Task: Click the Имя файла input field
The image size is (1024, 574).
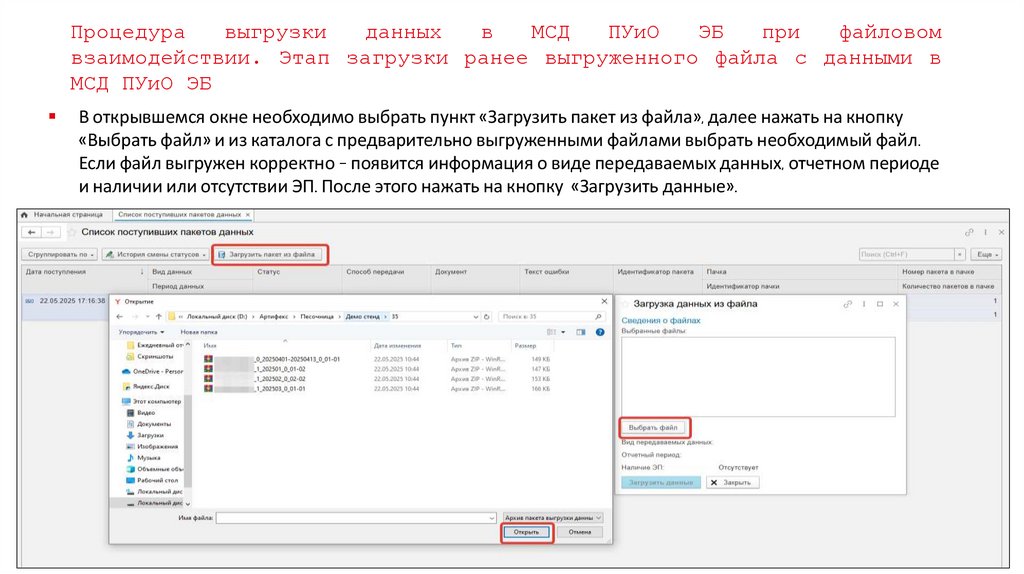Action: tap(356, 518)
